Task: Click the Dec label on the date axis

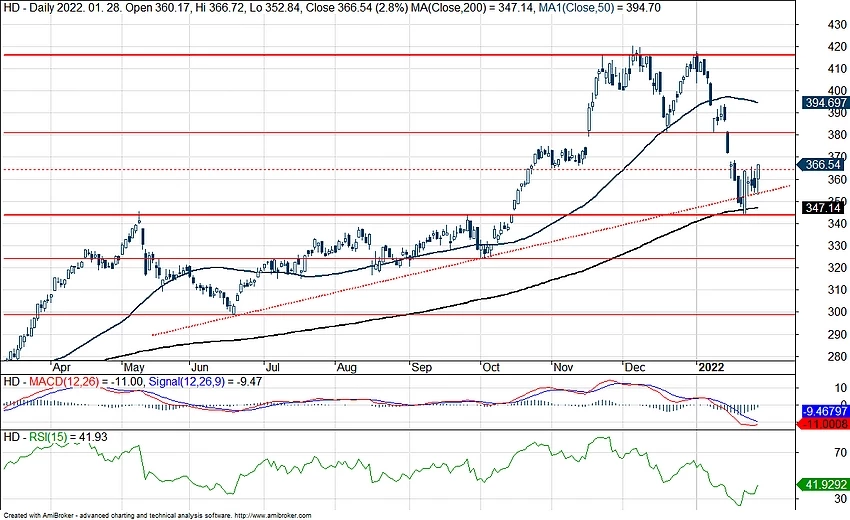Action: [x=635, y=367]
